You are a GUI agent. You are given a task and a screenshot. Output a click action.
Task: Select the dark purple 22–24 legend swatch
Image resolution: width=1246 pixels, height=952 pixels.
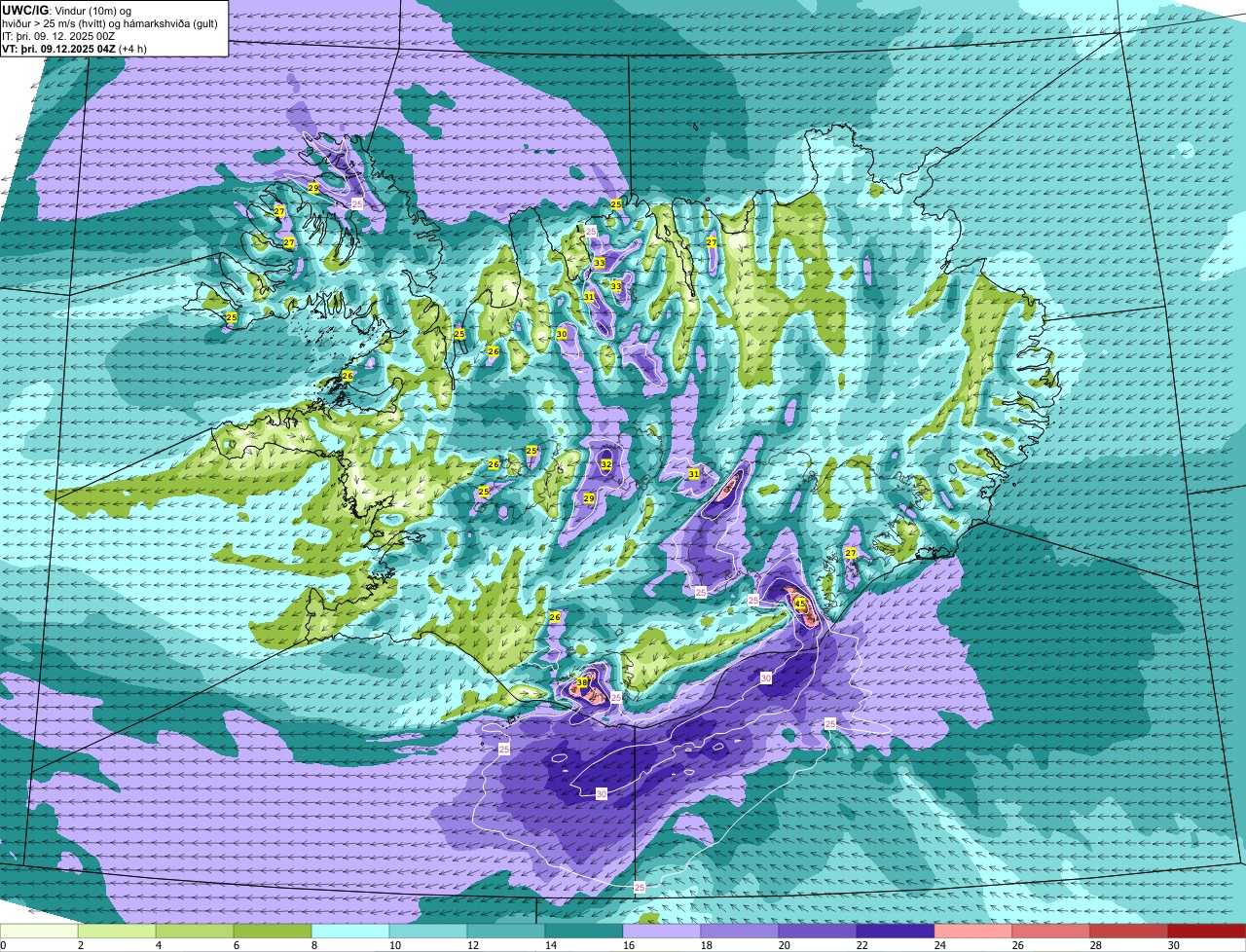(896, 931)
